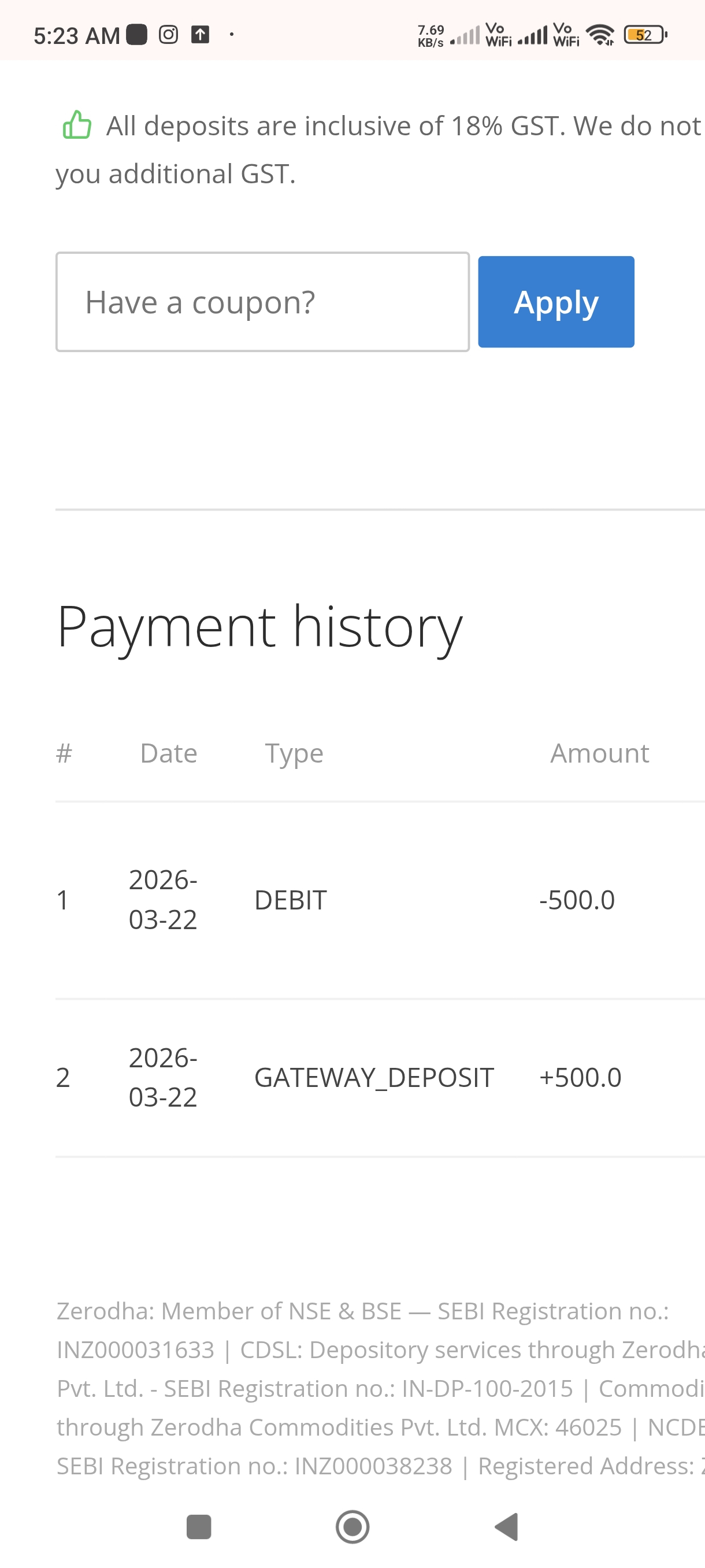Tap the 5:23 AM clock
The image size is (705, 1568).
pyautogui.click(x=77, y=35)
